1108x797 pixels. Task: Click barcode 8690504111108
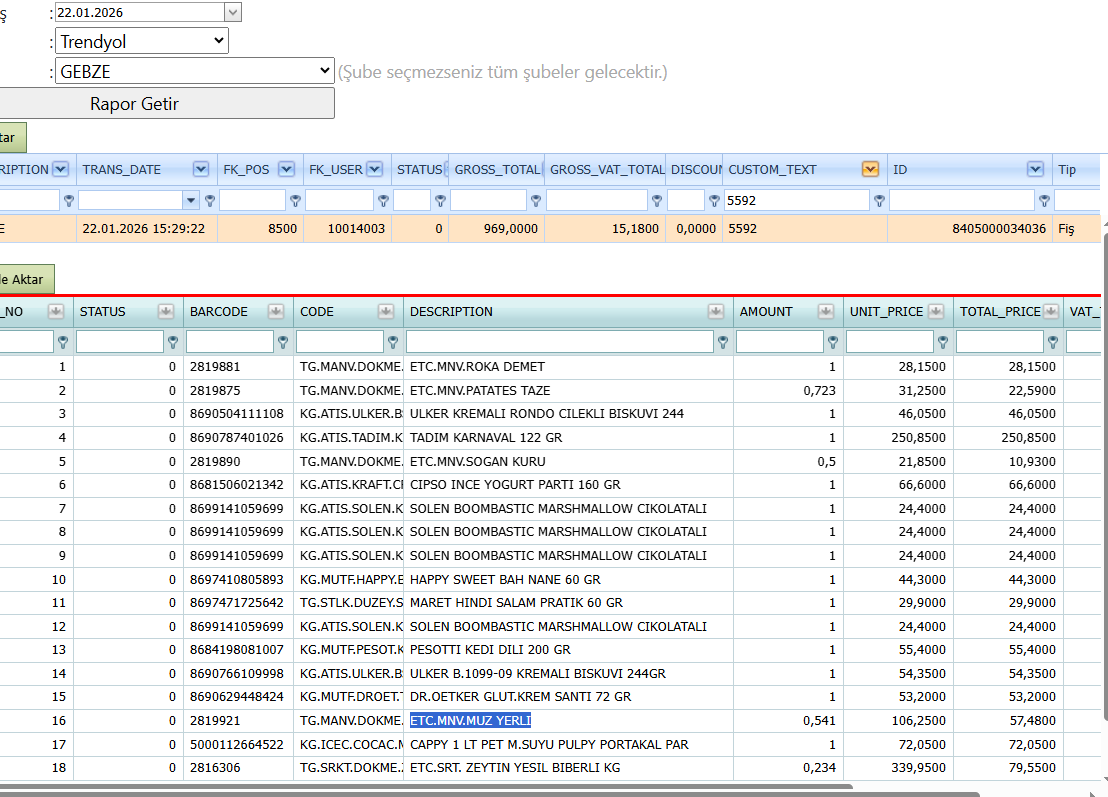(237, 414)
